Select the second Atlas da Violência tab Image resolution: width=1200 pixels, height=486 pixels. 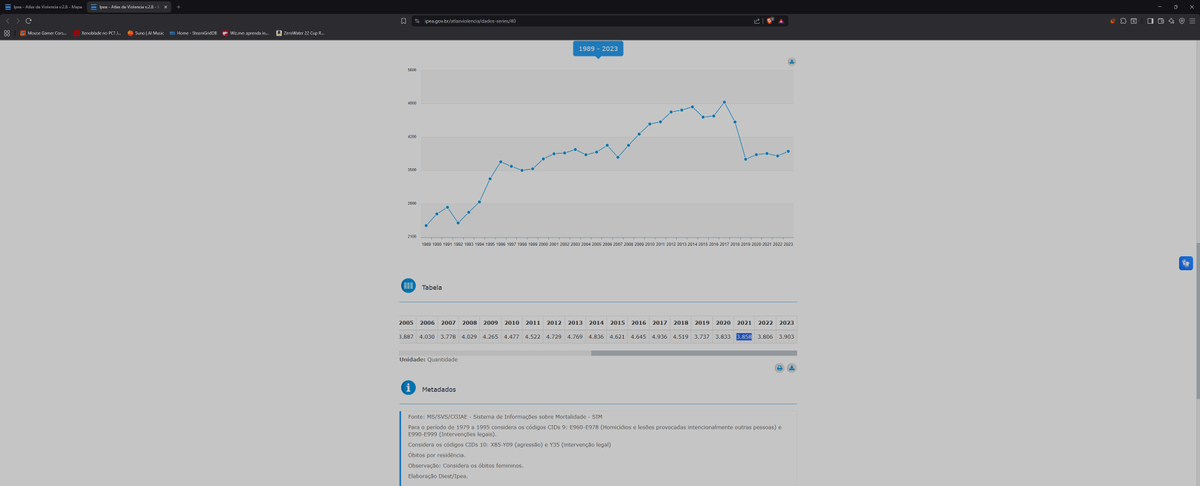pos(129,7)
